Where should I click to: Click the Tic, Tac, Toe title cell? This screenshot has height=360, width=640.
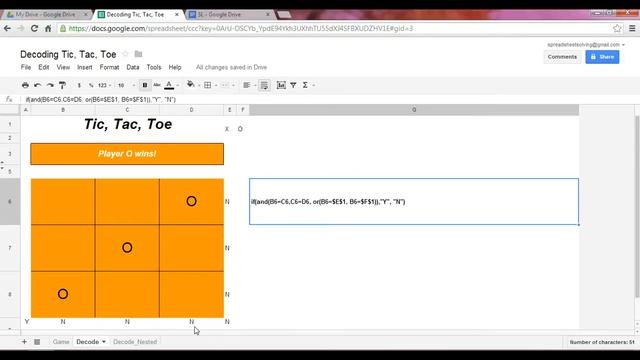[x=127, y=124]
